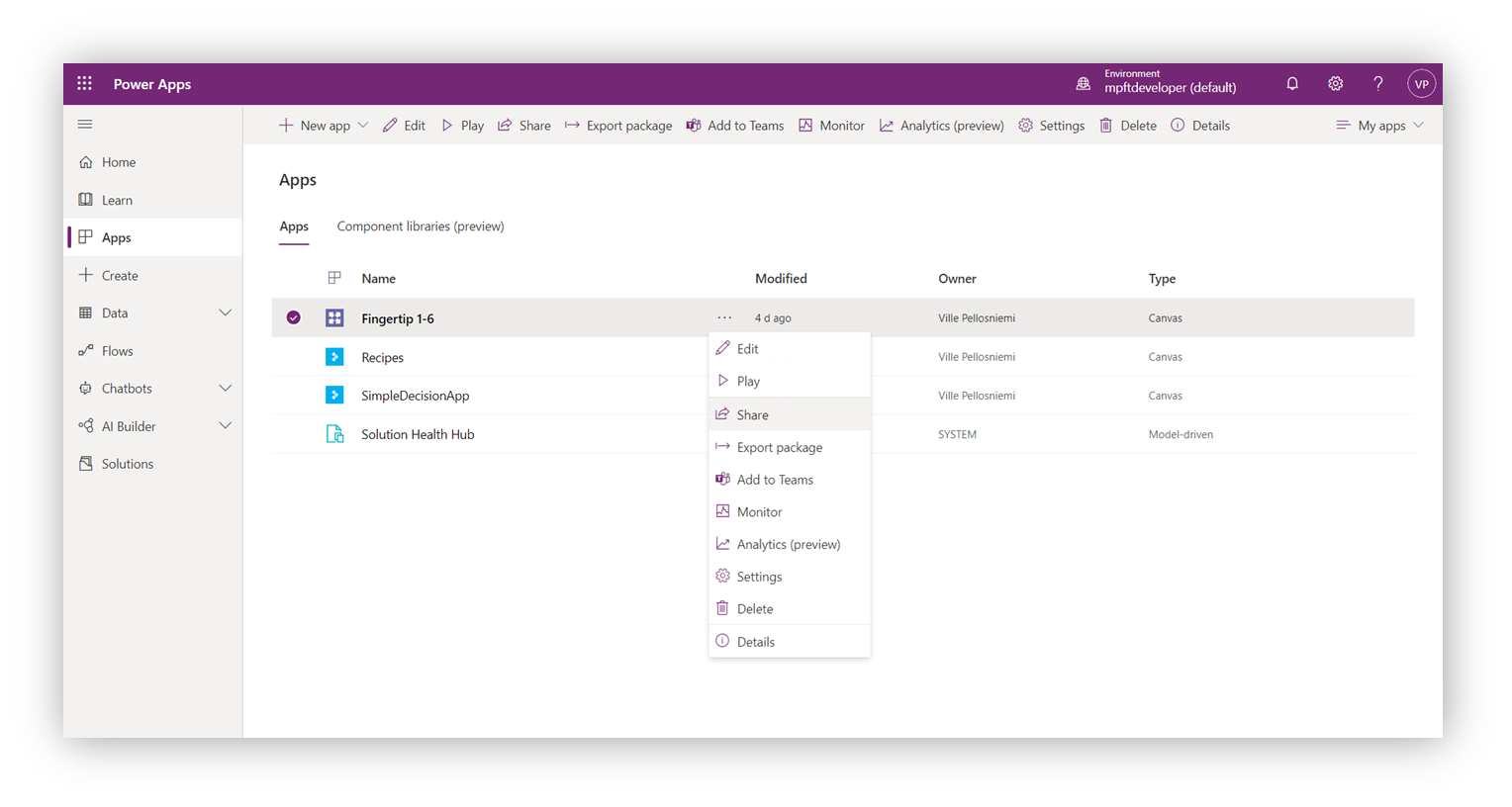
Task: Open the SimpleDecisionApp app name
Action: tap(416, 396)
